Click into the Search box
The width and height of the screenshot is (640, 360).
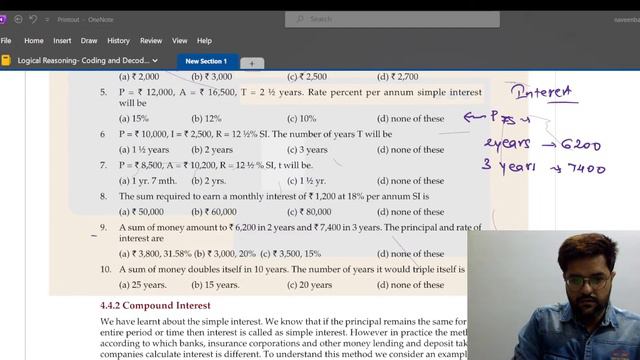pyautogui.click(x=392, y=19)
